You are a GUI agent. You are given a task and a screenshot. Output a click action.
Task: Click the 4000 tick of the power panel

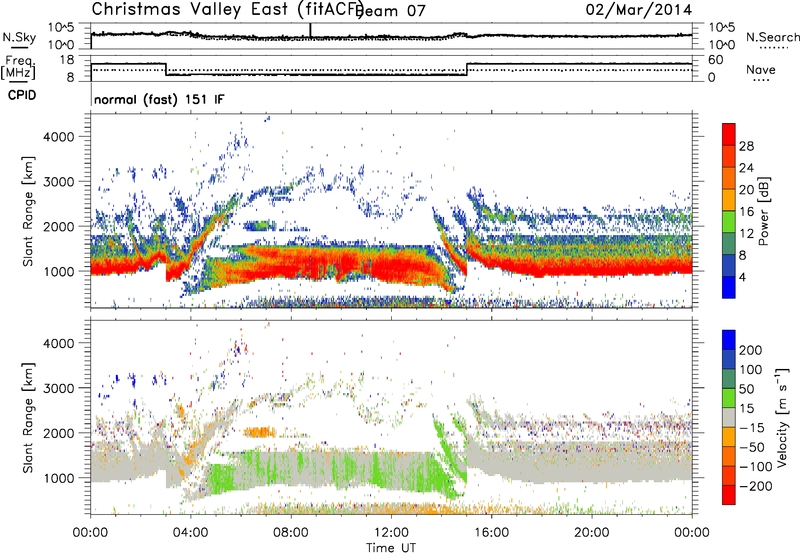pyautogui.click(x=58, y=137)
